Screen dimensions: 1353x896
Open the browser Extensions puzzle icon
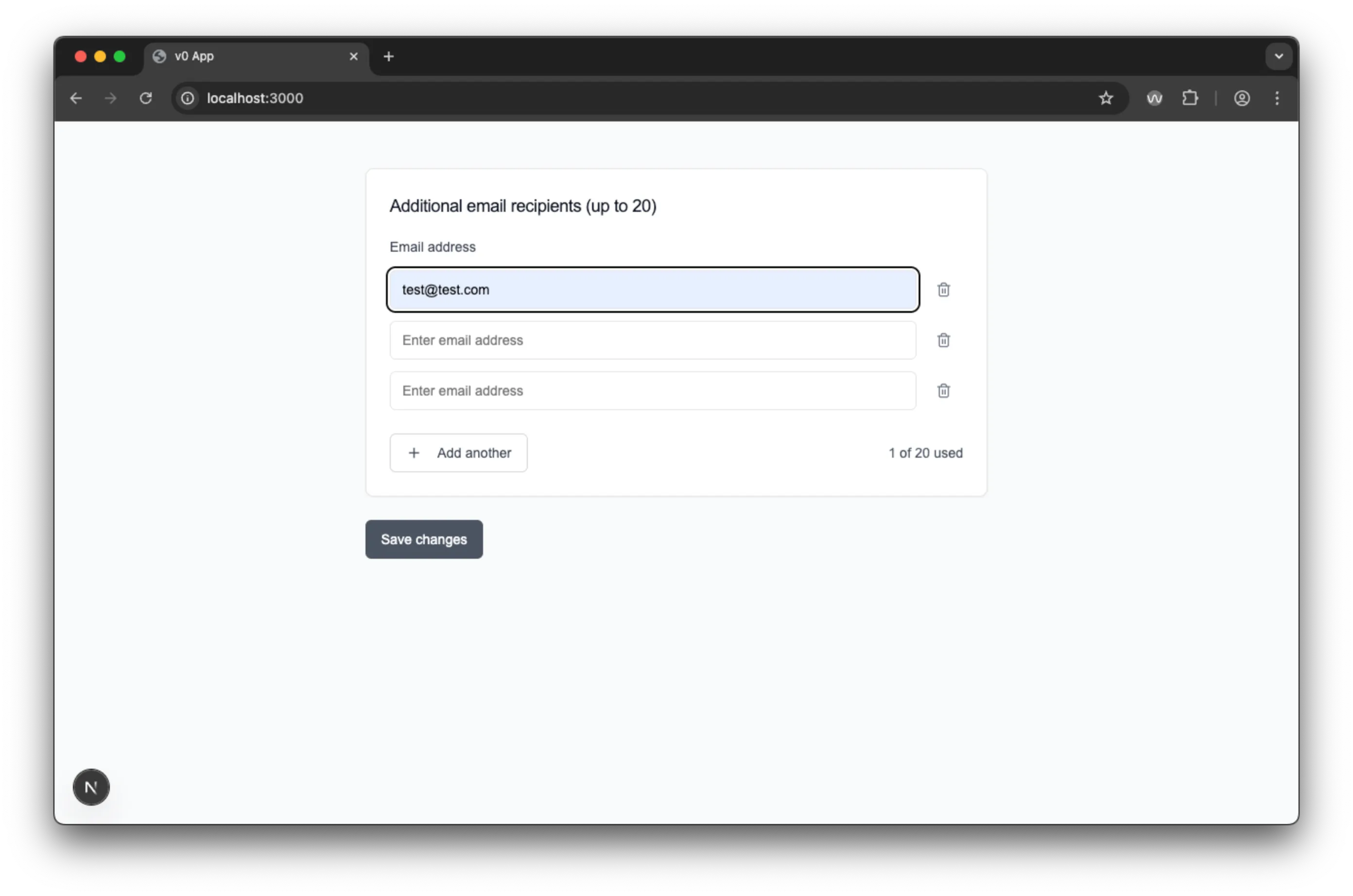tap(1190, 98)
